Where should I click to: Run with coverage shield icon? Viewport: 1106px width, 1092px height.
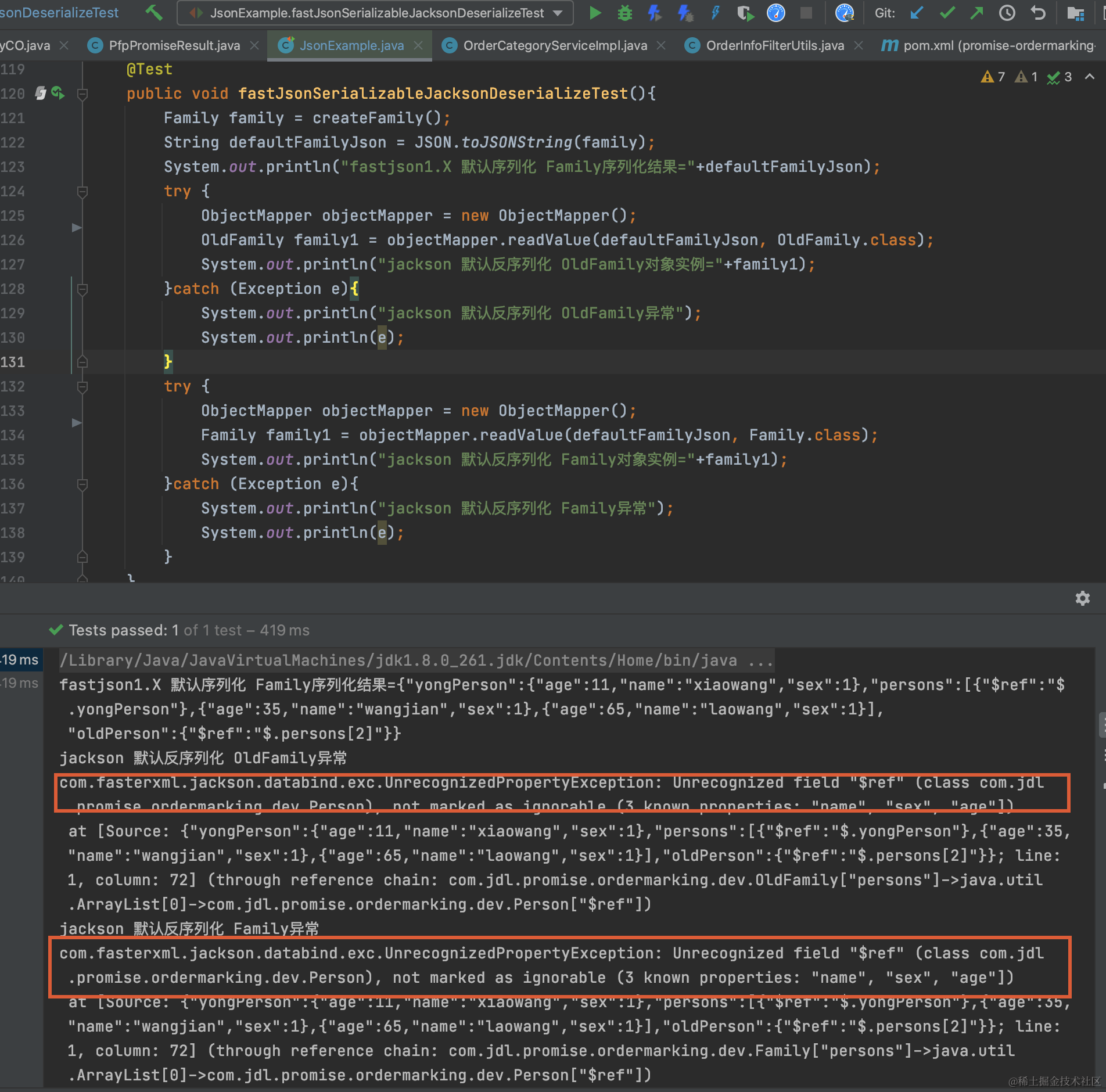(745, 12)
